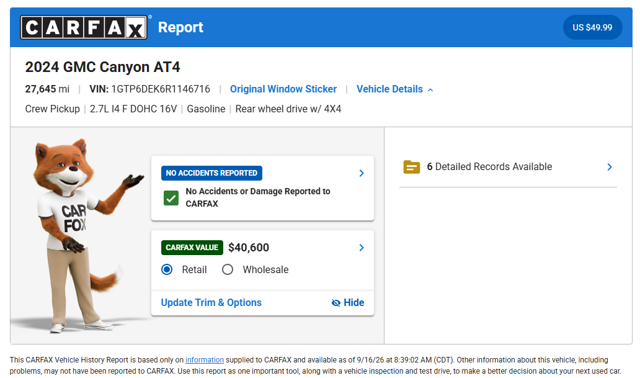Expand the CARFAX Value chevron arrow
Screen dimensions: 640x378
coord(361,247)
